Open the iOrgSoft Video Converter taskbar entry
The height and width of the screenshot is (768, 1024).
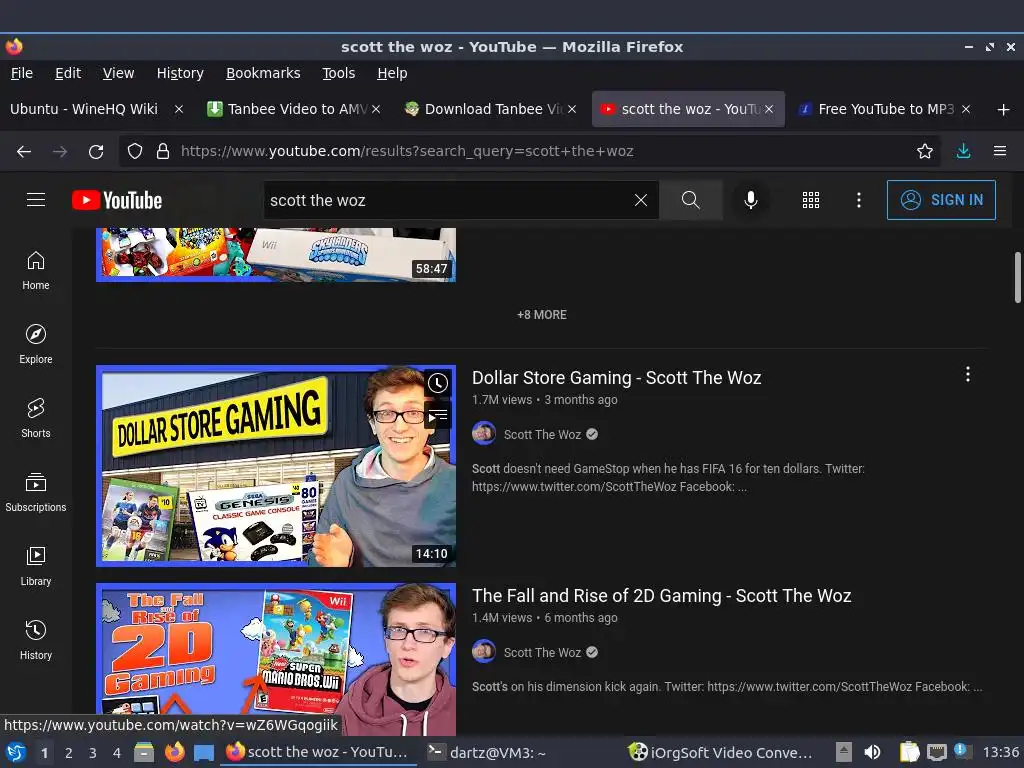click(722, 752)
